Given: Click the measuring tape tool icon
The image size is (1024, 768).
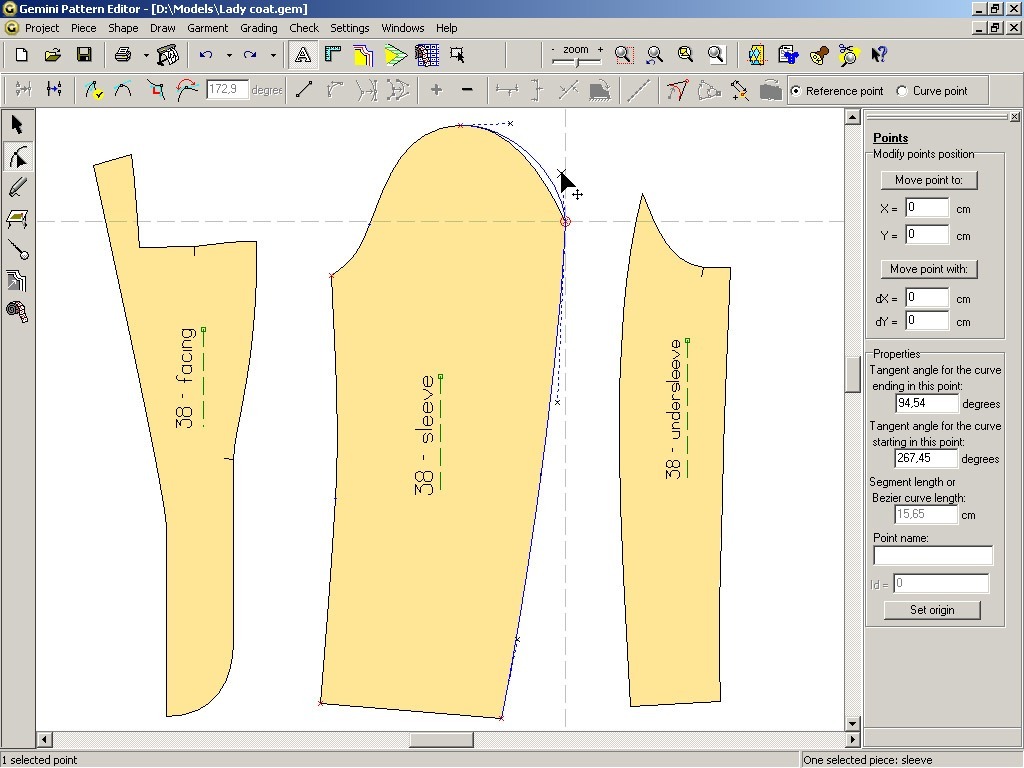Looking at the screenshot, I should [17, 312].
